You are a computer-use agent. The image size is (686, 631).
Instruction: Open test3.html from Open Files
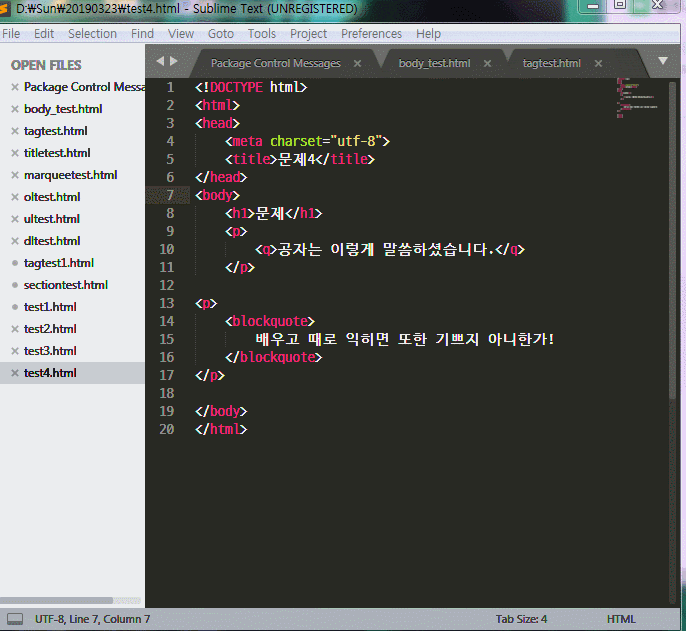50,351
